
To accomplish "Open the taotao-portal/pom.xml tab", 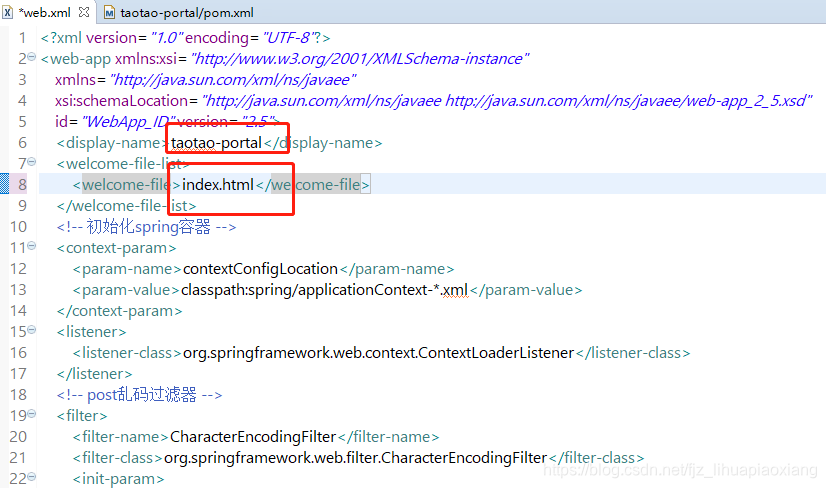I will (x=186, y=12).
